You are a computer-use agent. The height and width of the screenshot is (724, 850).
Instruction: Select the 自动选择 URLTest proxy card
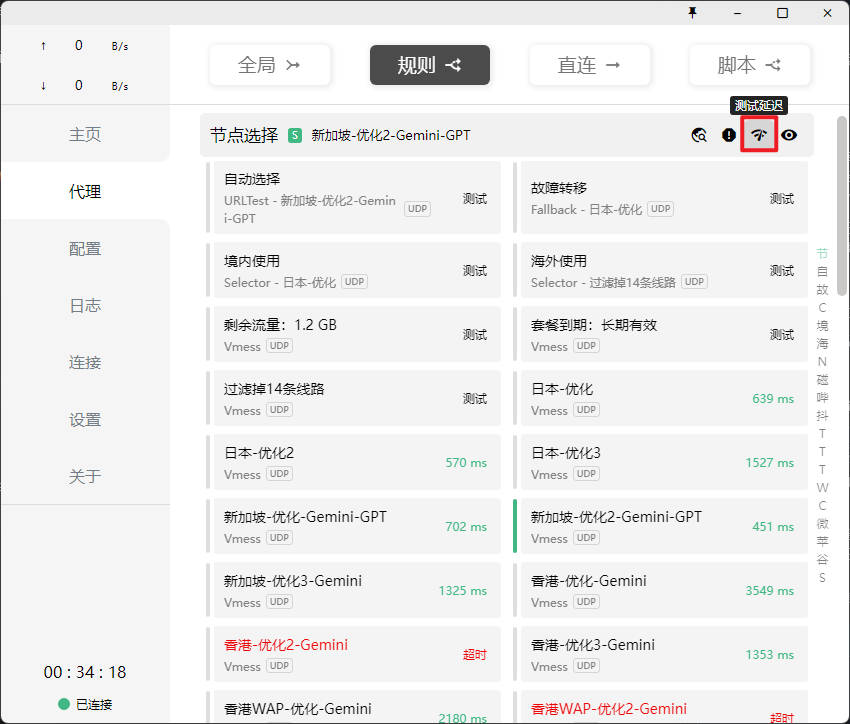353,198
